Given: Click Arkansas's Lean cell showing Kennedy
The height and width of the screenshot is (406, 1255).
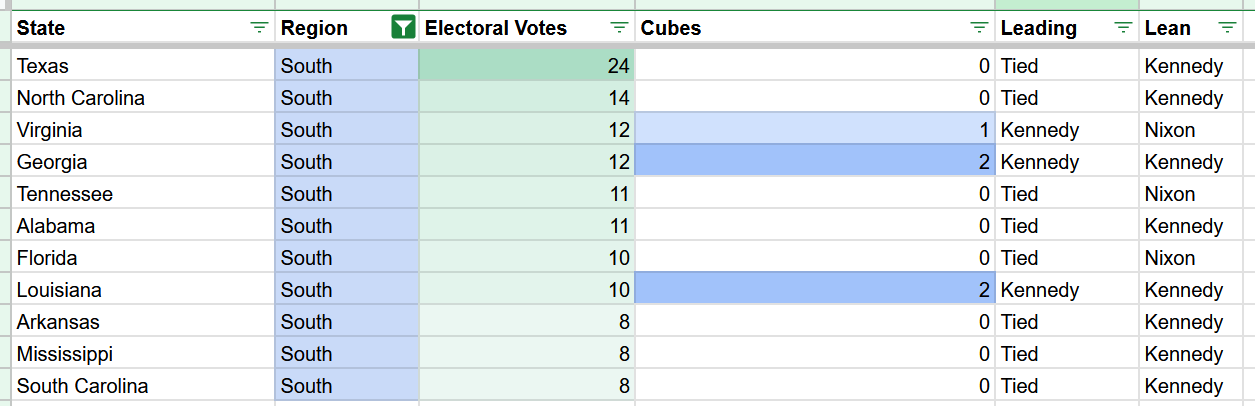Looking at the screenshot, I should tap(1190, 322).
